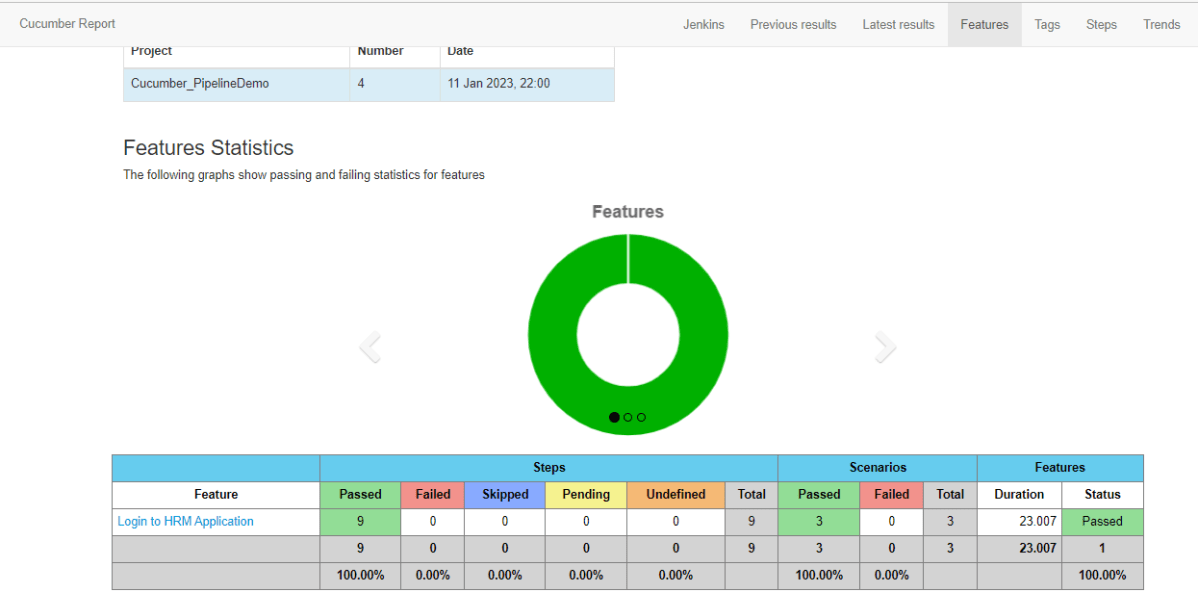
Task: View the Trends tab
Action: pos(1161,24)
